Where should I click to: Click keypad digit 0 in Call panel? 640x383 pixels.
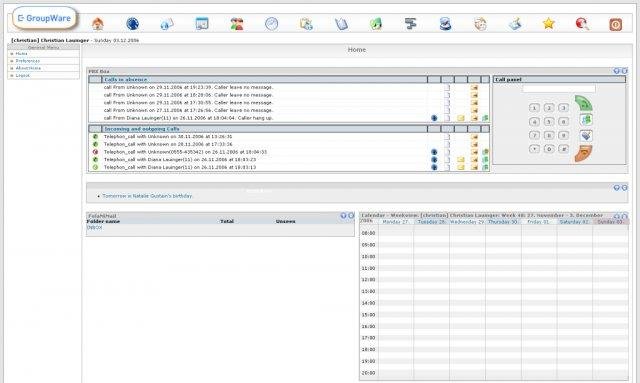point(549,149)
